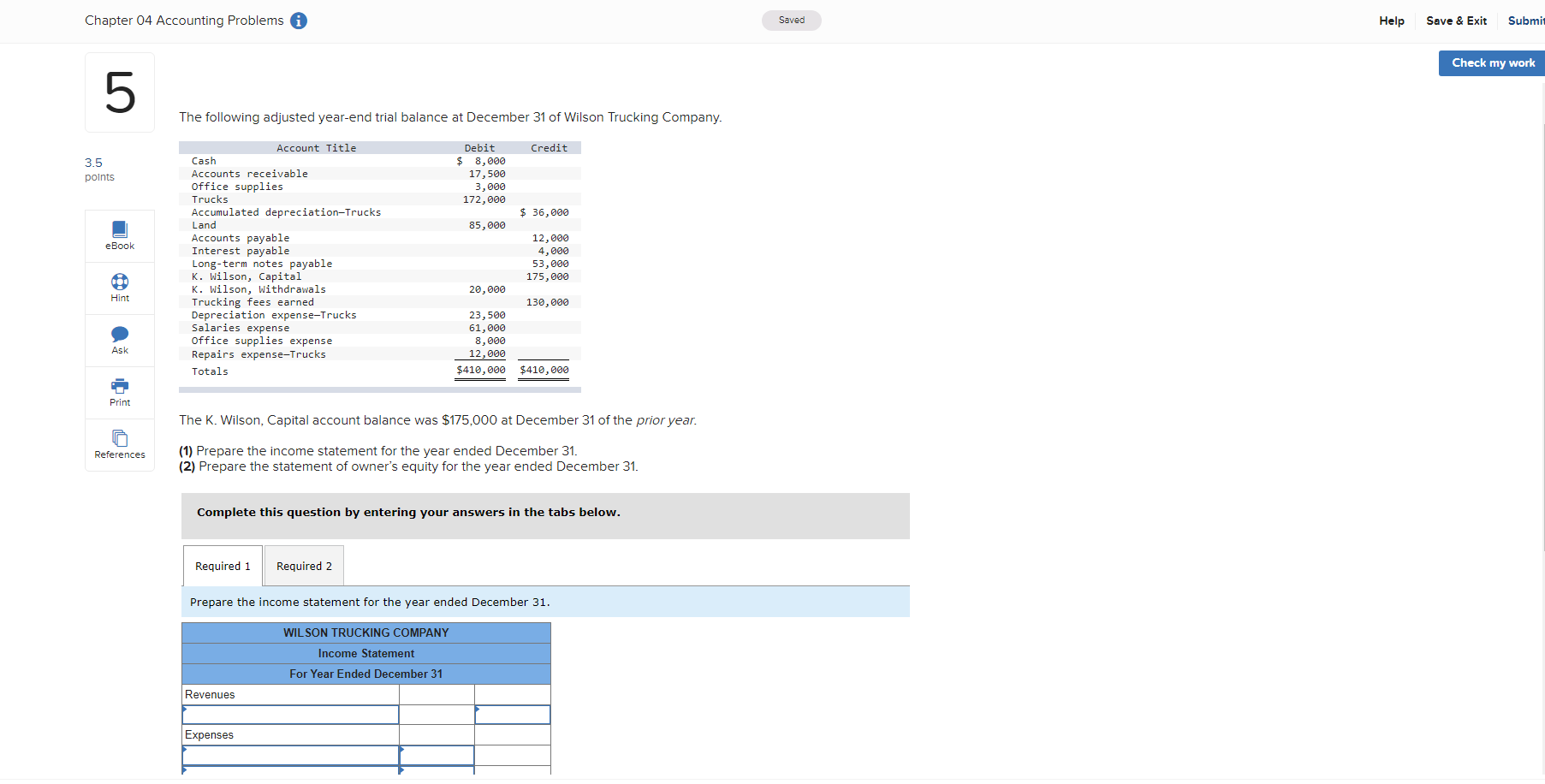Click the blank amount cell beside Expenses
This screenshot has height=784, width=1545.
[437, 734]
